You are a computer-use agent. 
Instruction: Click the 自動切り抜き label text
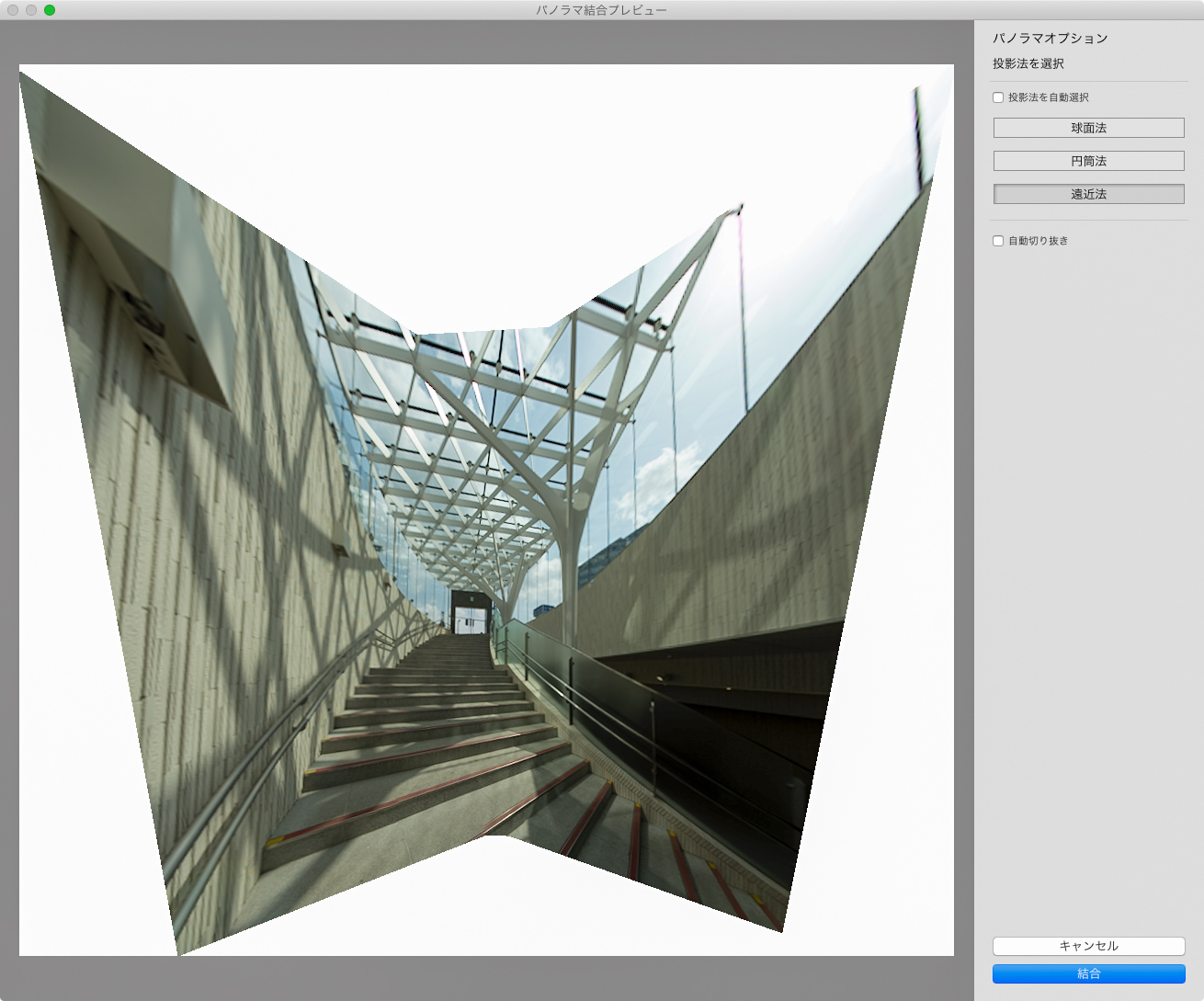(x=1038, y=241)
